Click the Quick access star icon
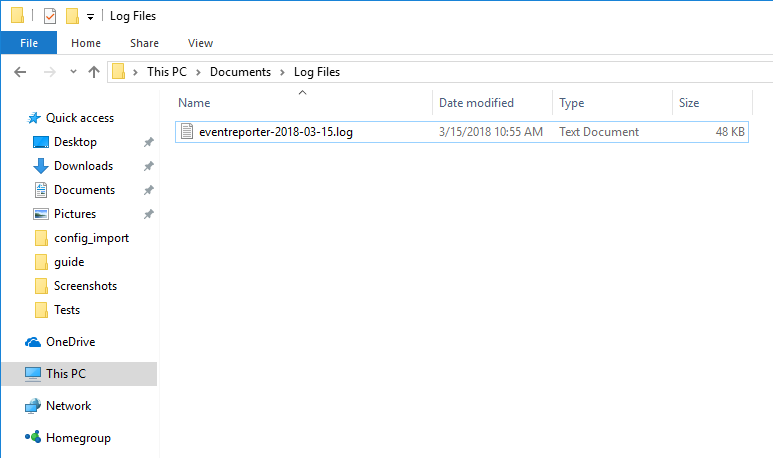This screenshot has width=773, height=458. [x=34, y=118]
